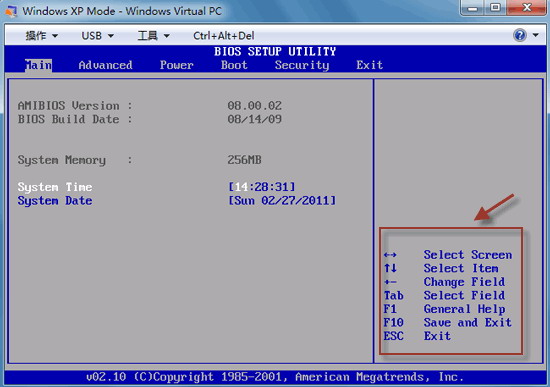The height and width of the screenshot is (387, 550).
Task: Switch to the Exit BIOS tab
Action: [369, 65]
